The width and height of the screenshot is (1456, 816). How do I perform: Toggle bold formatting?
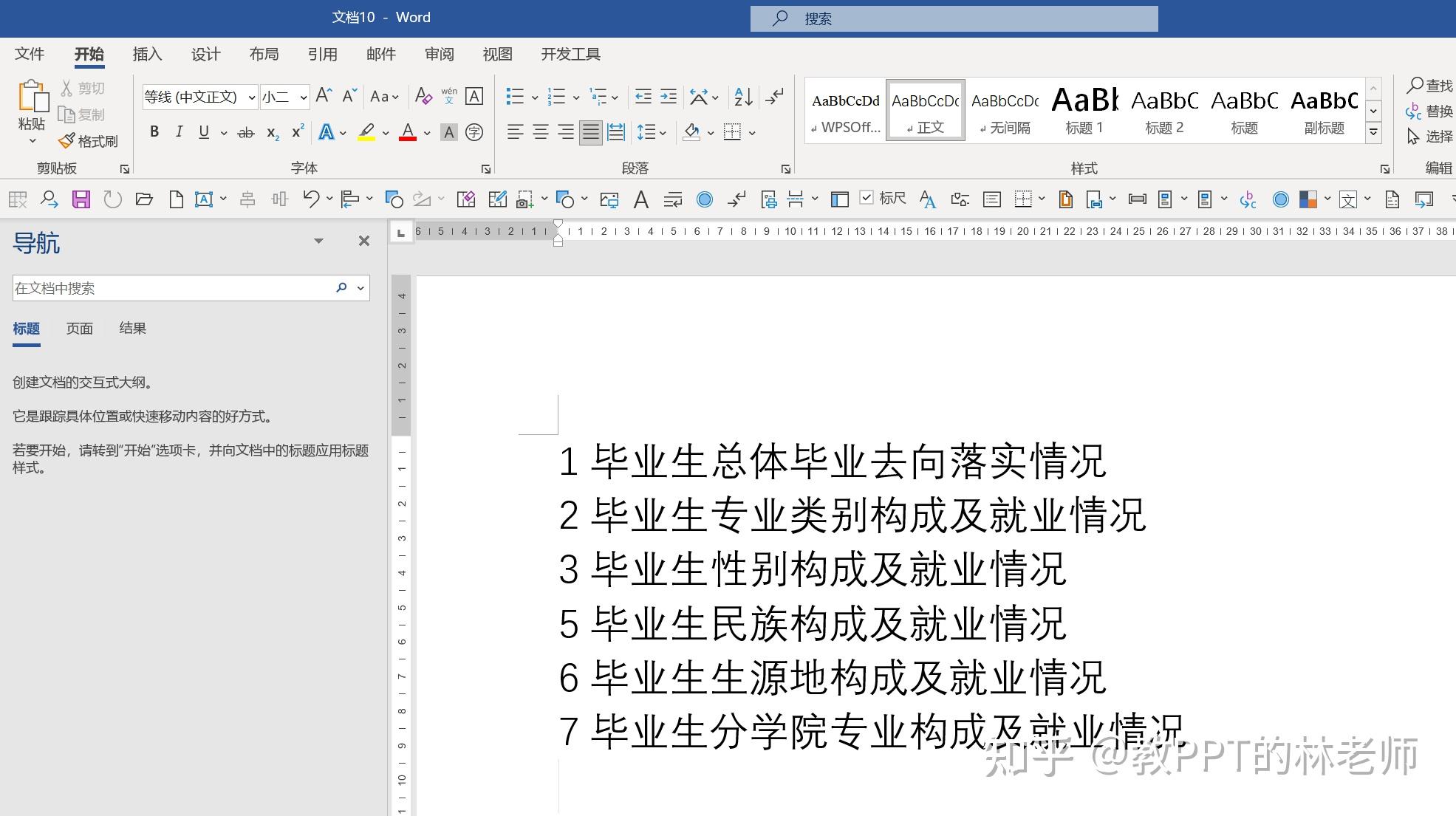pos(154,132)
